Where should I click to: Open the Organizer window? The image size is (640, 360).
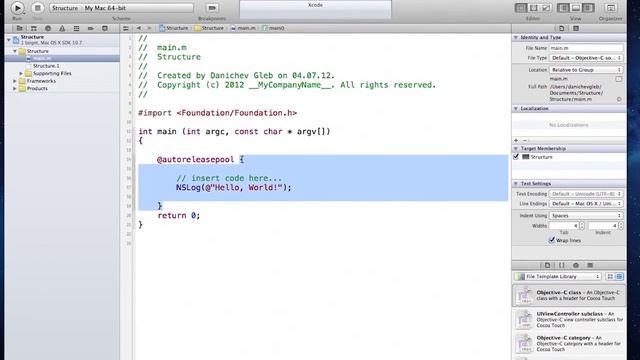coord(611,8)
